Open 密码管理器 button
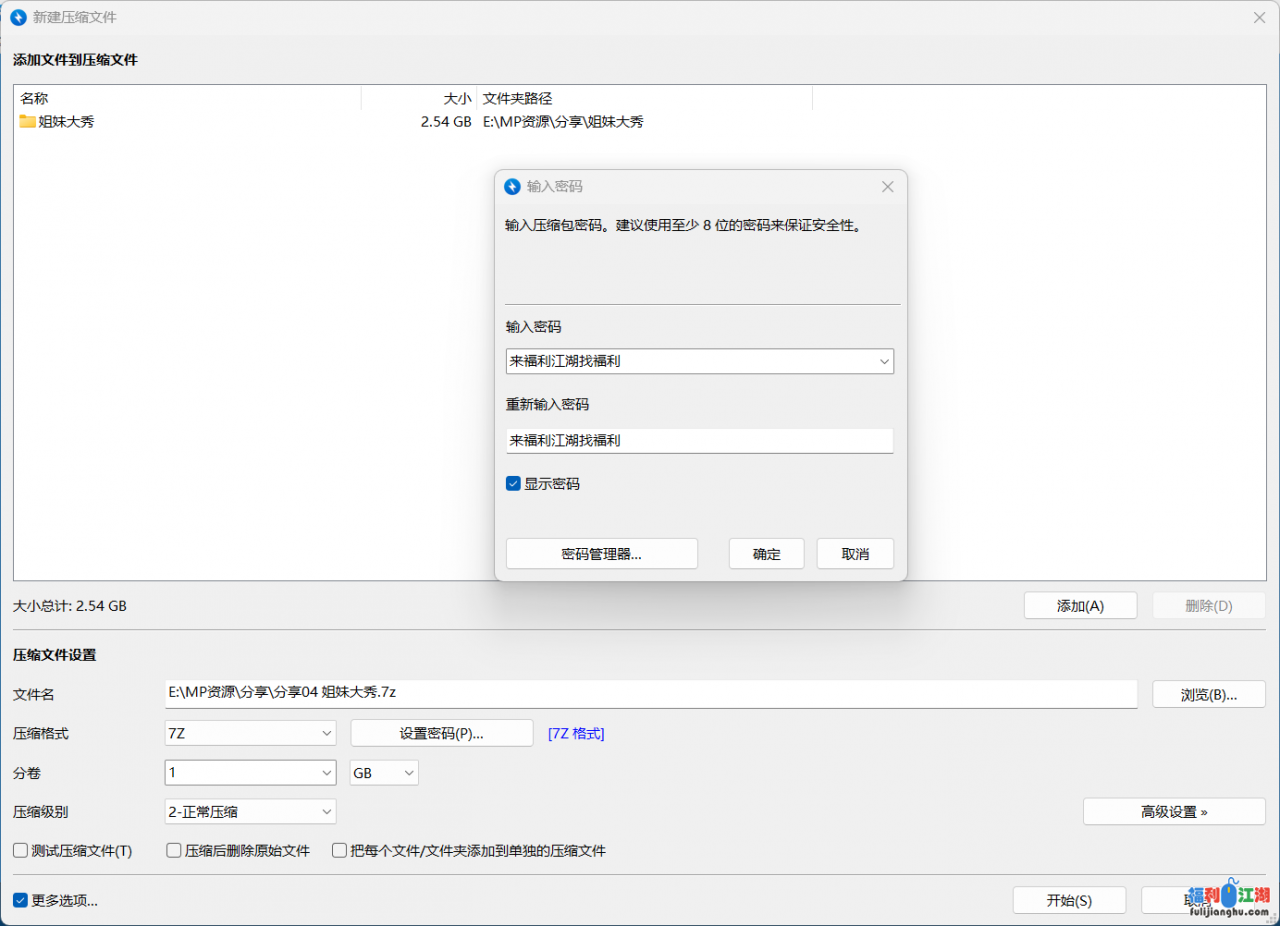Screen dimensions: 1280x926 coord(601,554)
